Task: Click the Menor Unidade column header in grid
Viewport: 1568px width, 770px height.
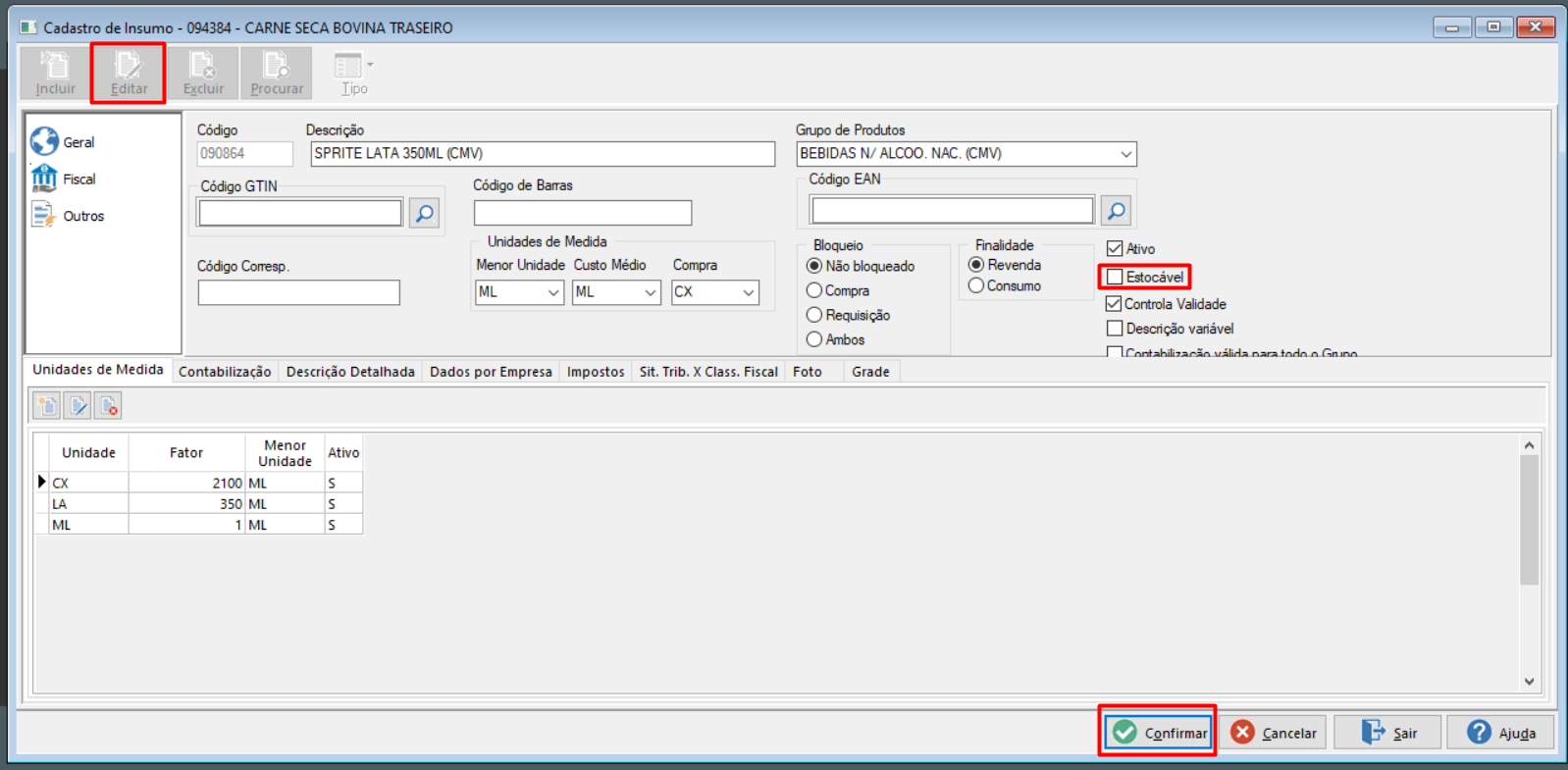Action: [x=285, y=453]
